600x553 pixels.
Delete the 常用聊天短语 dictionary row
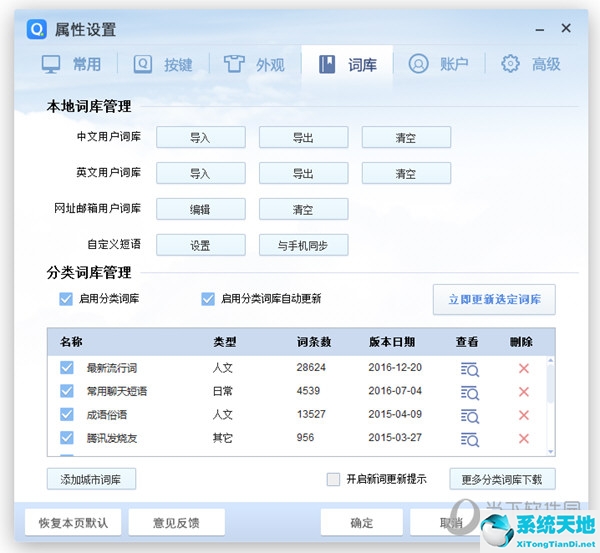pos(523,392)
